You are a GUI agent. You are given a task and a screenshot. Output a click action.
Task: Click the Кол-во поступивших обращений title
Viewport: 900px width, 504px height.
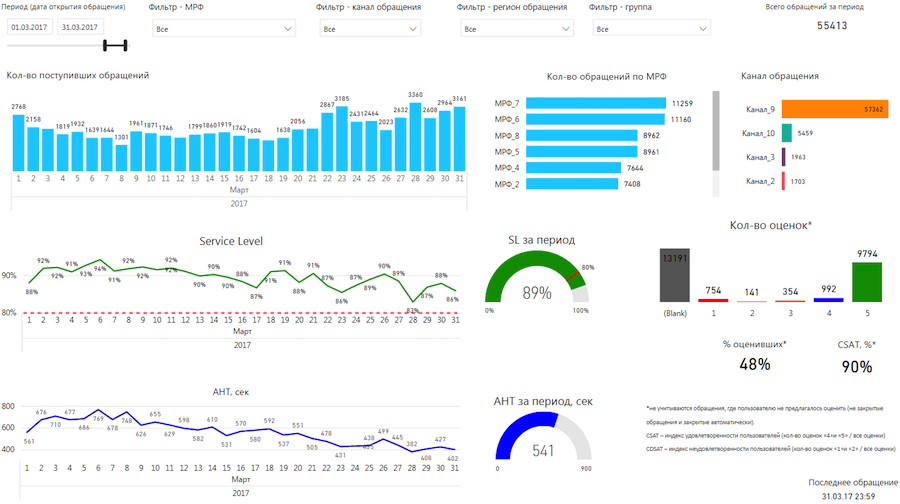pos(77,75)
